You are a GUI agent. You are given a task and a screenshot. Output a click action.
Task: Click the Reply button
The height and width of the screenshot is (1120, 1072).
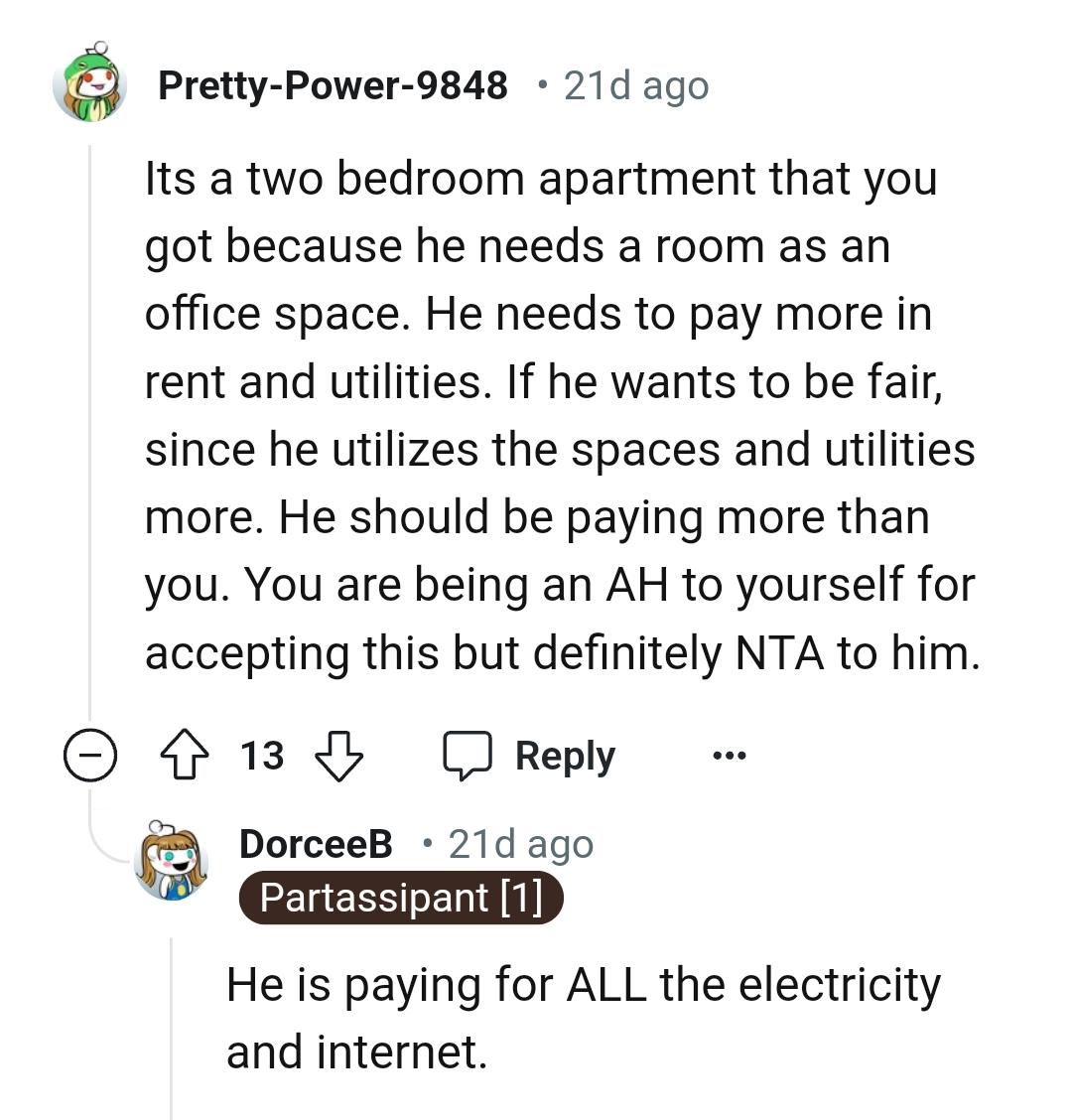(x=564, y=755)
